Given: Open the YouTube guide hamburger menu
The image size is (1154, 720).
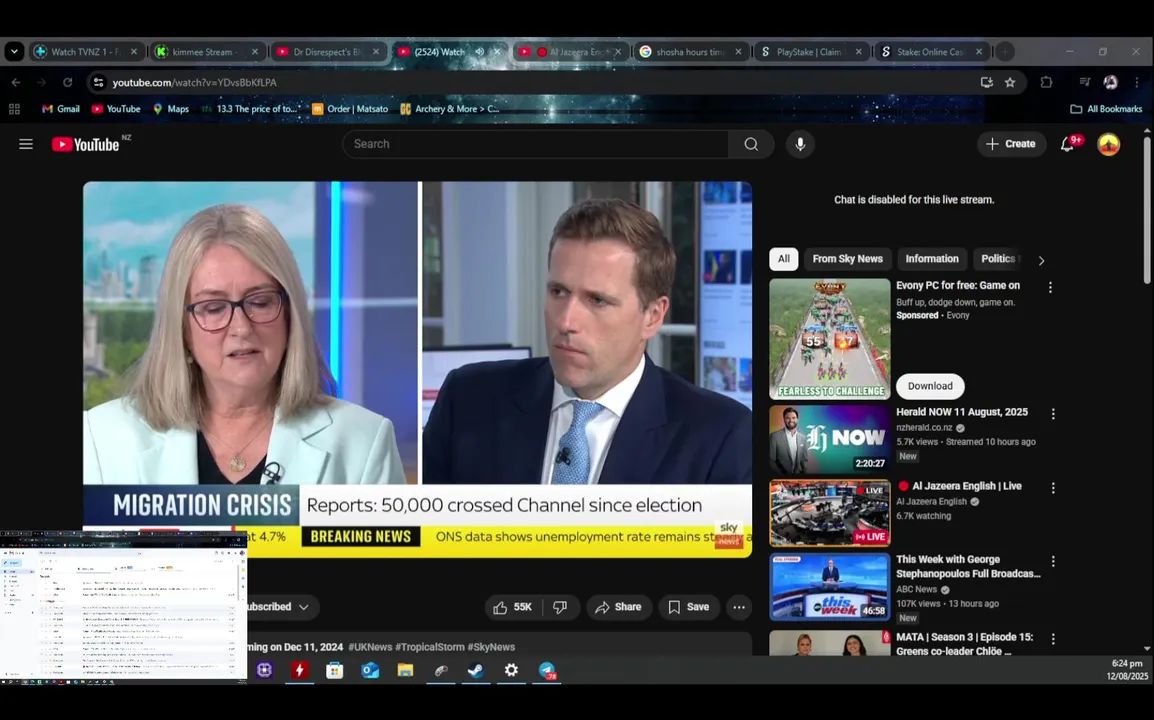Looking at the screenshot, I should [x=26, y=144].
